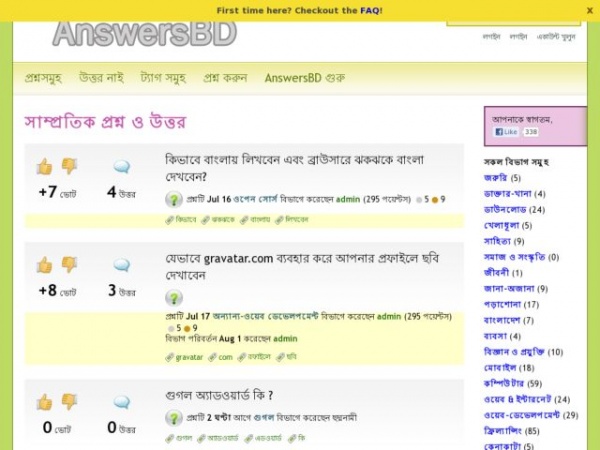Viewport: 600px width, 450px height.
Task: Click question-mark avatar on গুগল অ্যাডওয়ার্ড question
Action: click(174, 418)
